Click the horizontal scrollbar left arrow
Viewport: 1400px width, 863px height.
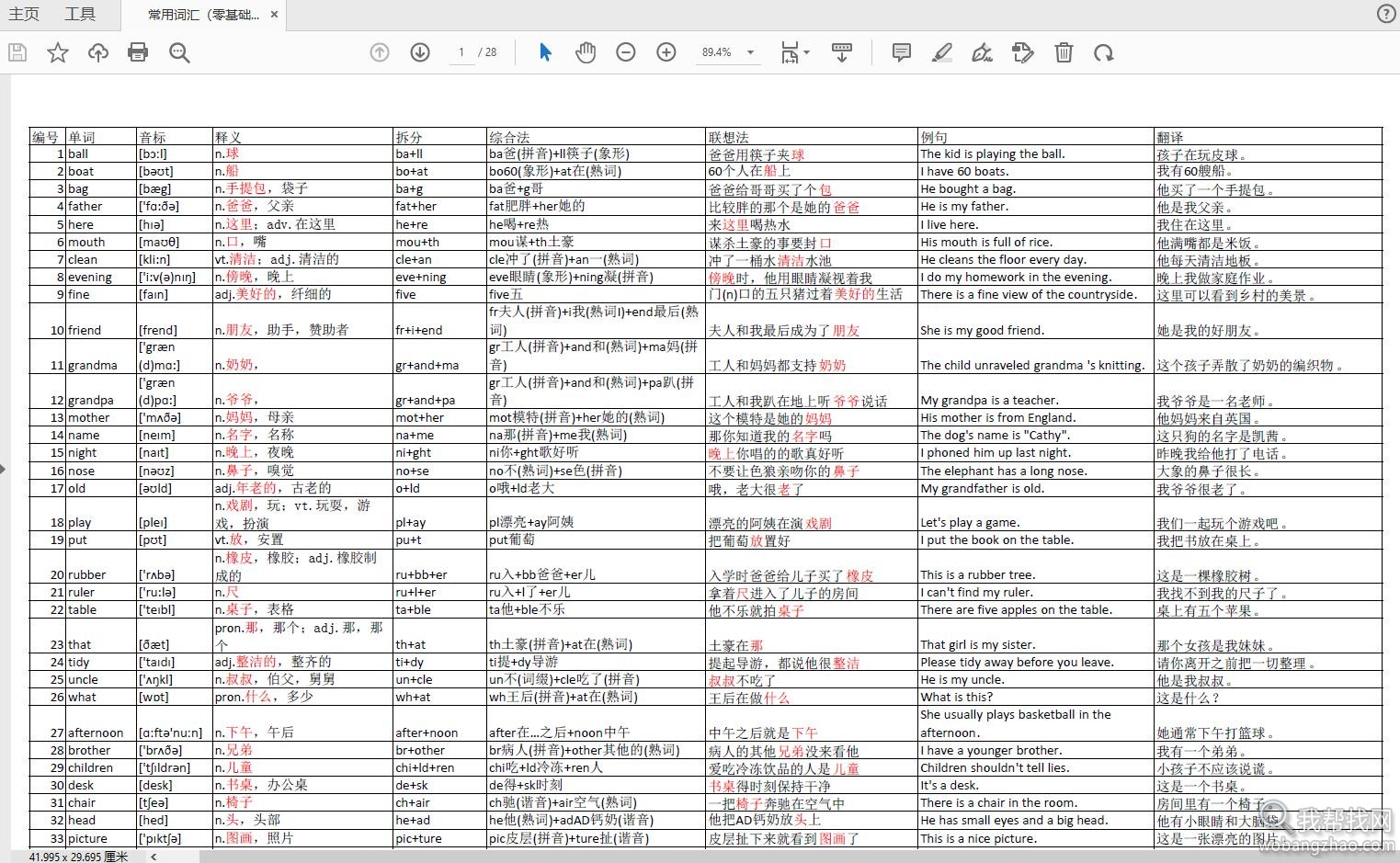[154, 857]
